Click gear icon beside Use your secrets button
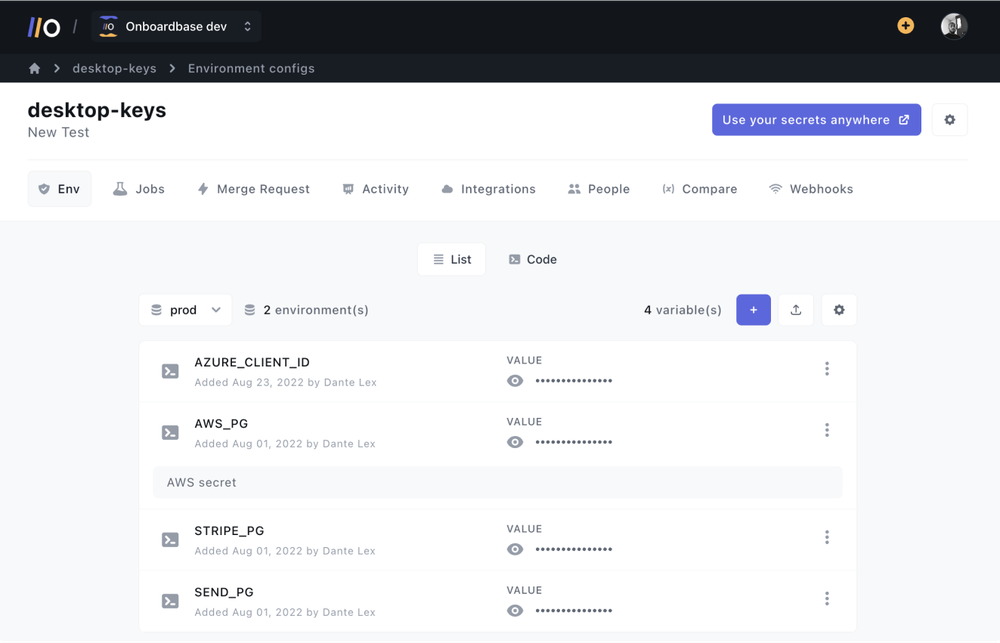This screenshot has height=643, width=1000. click(949, 119)
